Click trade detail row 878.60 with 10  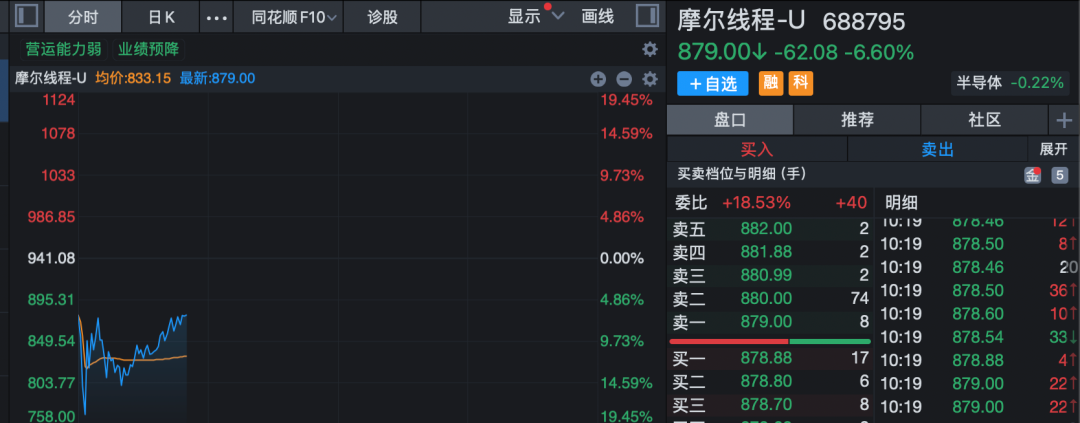(978, 314)
